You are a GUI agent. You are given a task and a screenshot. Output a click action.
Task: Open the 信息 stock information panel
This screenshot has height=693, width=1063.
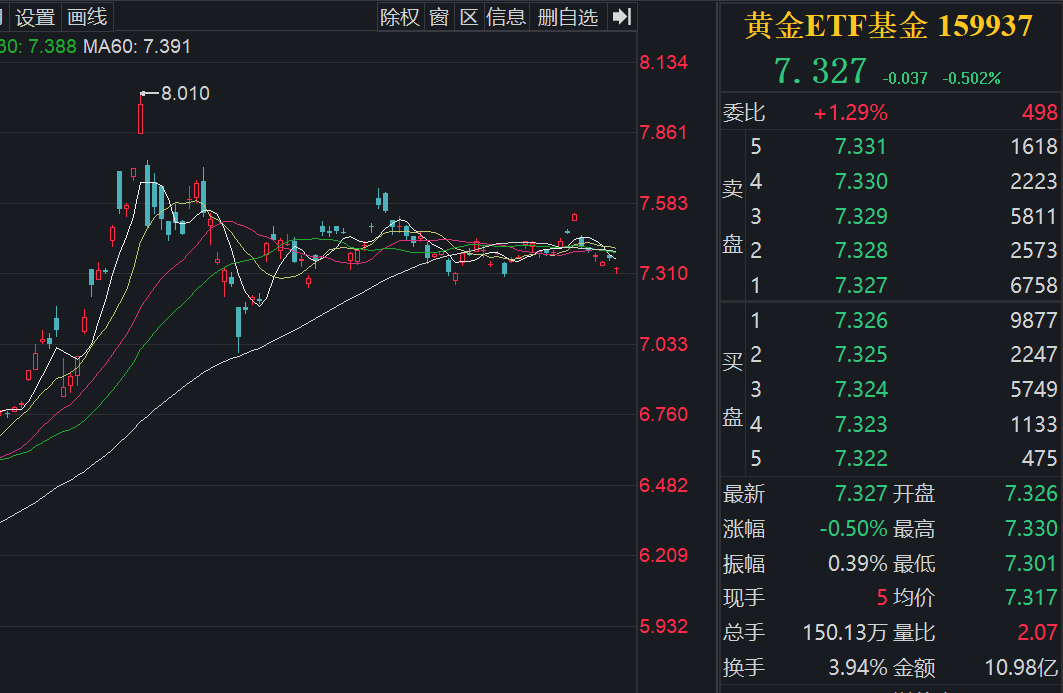pyautogui.click(x=505, y=16)
